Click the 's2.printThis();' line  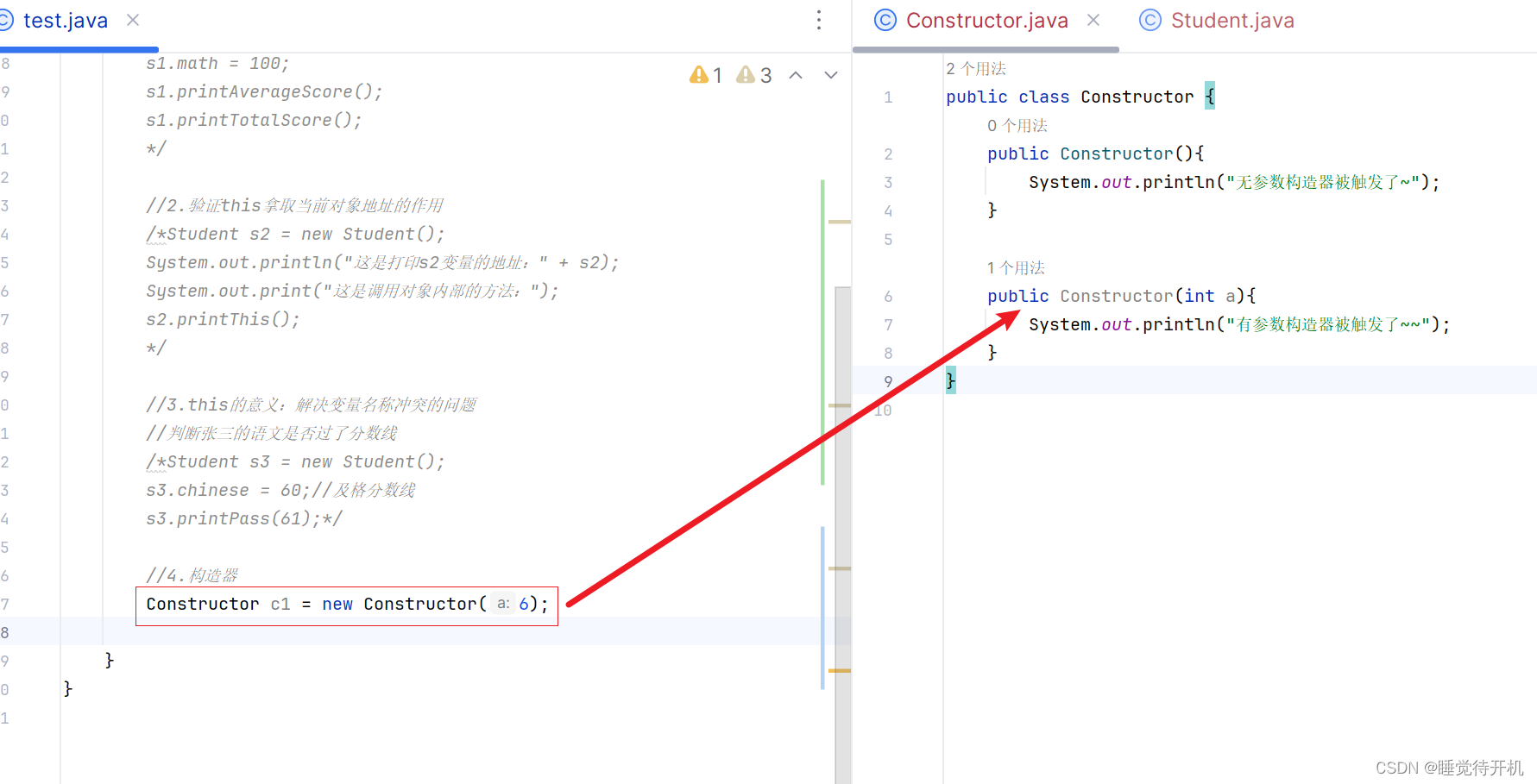pyautogui.click(x=223, y=319)
